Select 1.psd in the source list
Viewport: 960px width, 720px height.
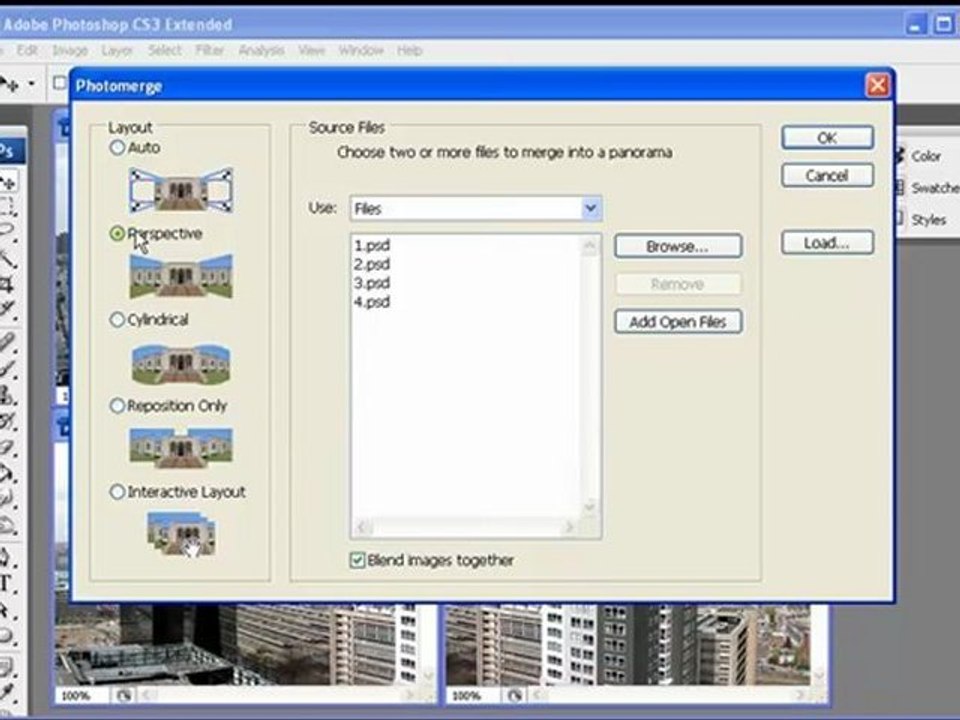[372, 246]
